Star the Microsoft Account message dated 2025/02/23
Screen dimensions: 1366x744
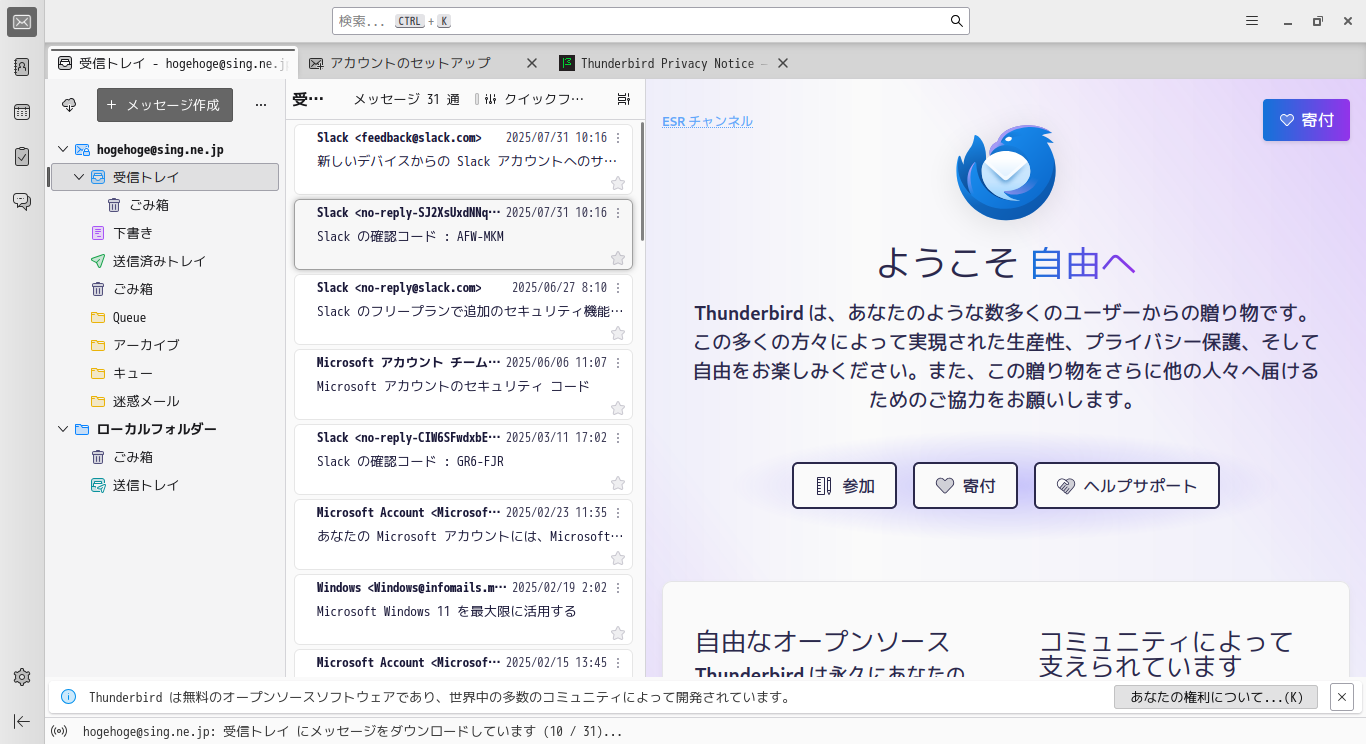tap(618, 558)
